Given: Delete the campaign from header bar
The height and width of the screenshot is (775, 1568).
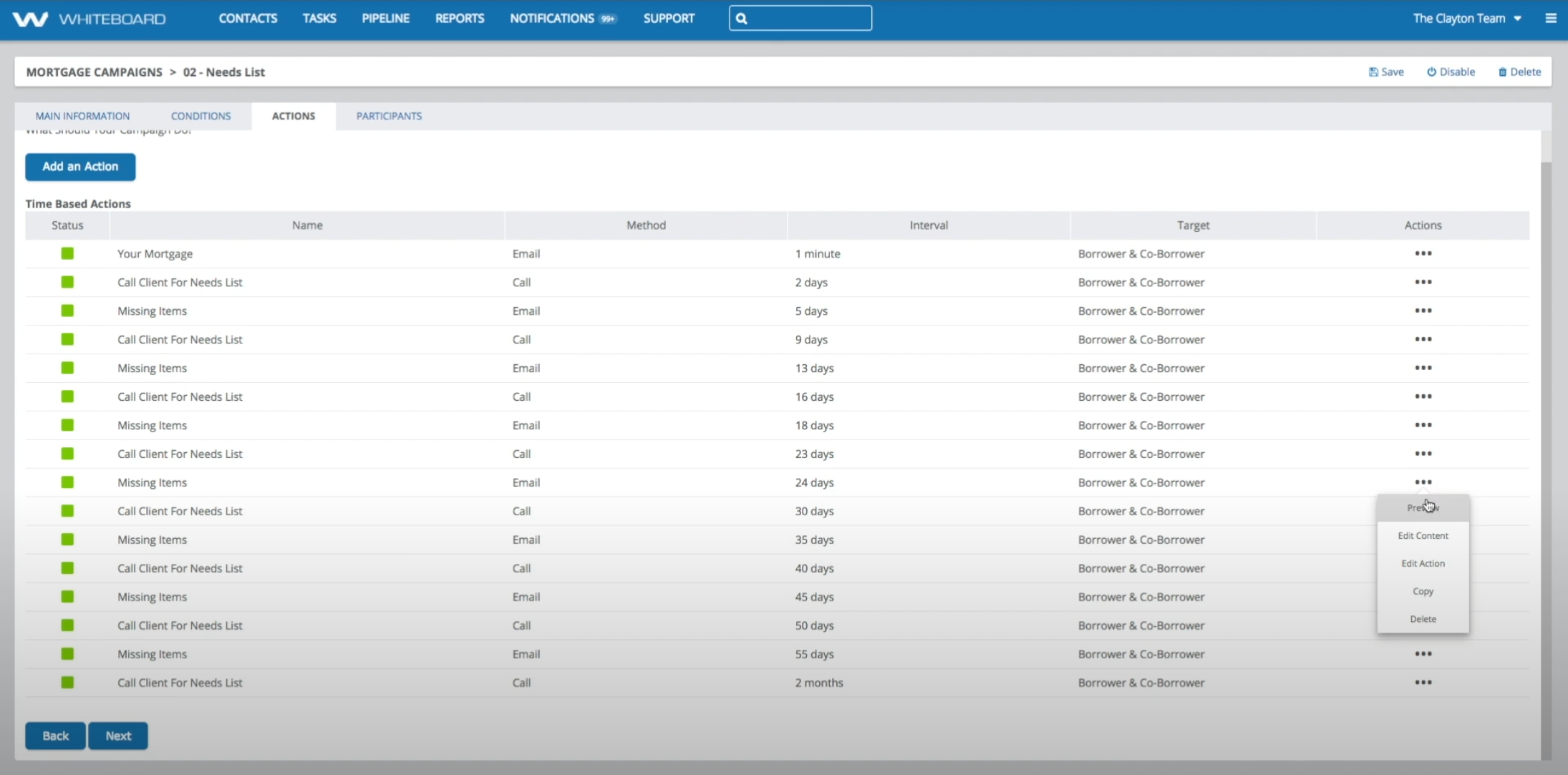Looking at the screenshot, I should 1519,72.
